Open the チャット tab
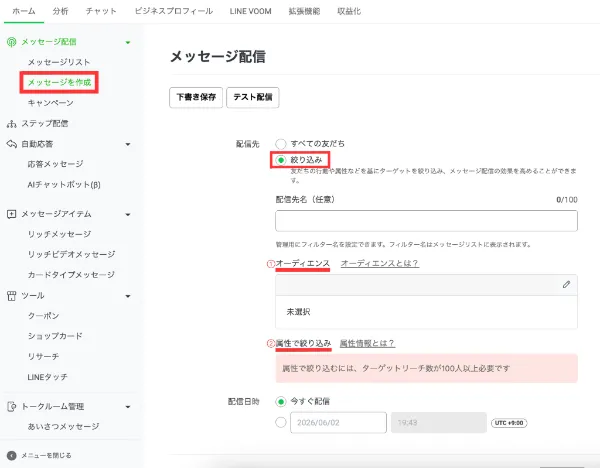 [101, 11]
